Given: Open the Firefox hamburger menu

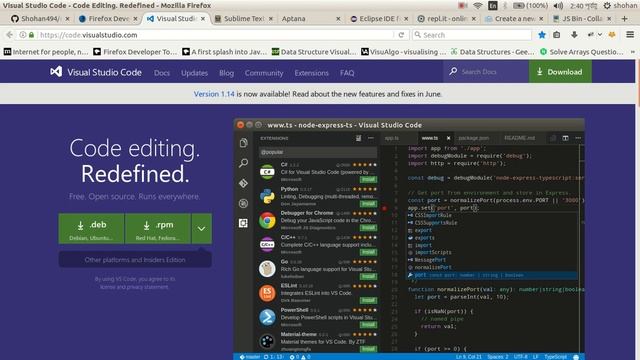Looking at the screenshot, I should point(630,35).
